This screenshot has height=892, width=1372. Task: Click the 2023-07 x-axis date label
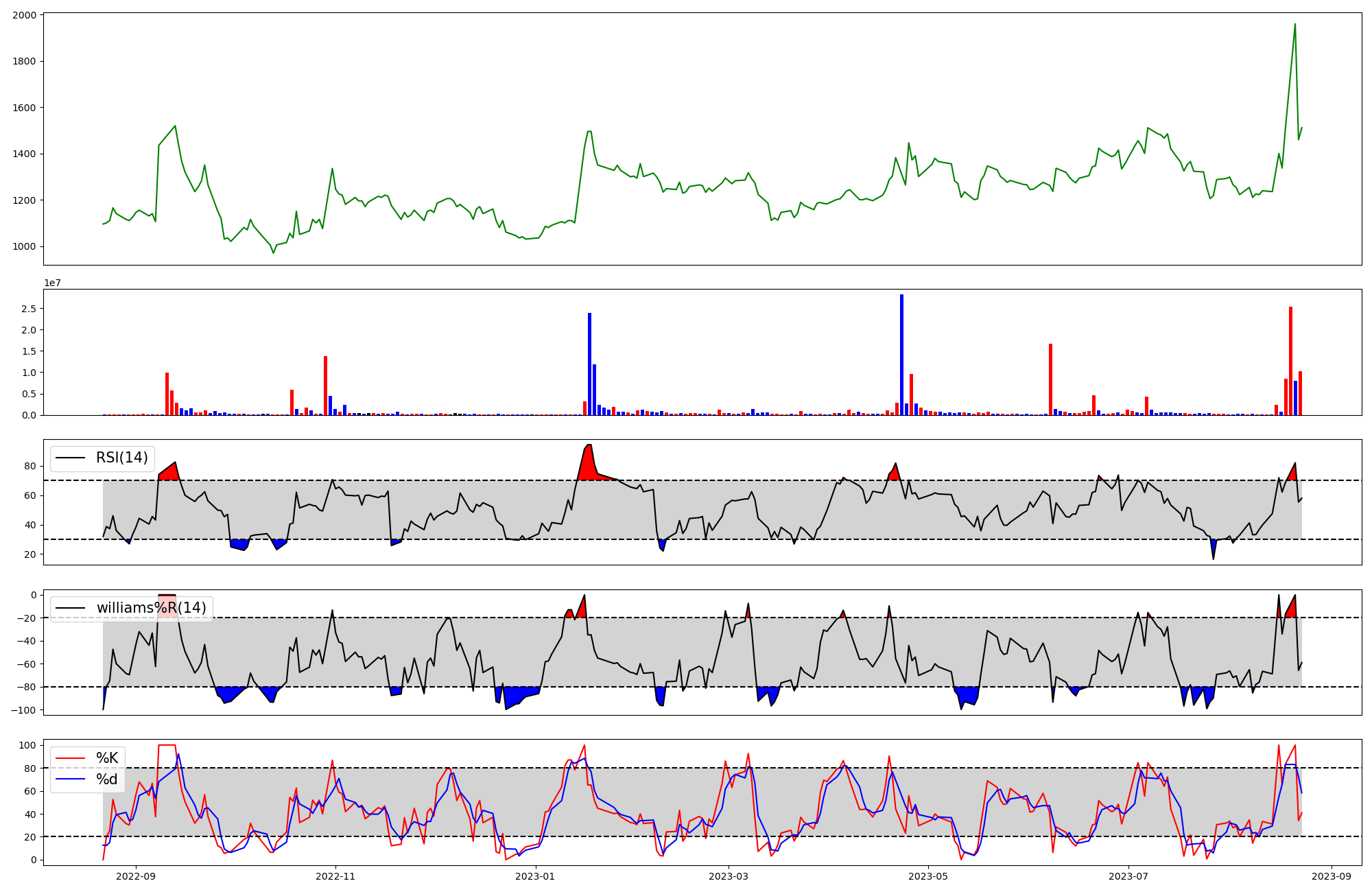pyautogui.click(x=1128, y=876)
